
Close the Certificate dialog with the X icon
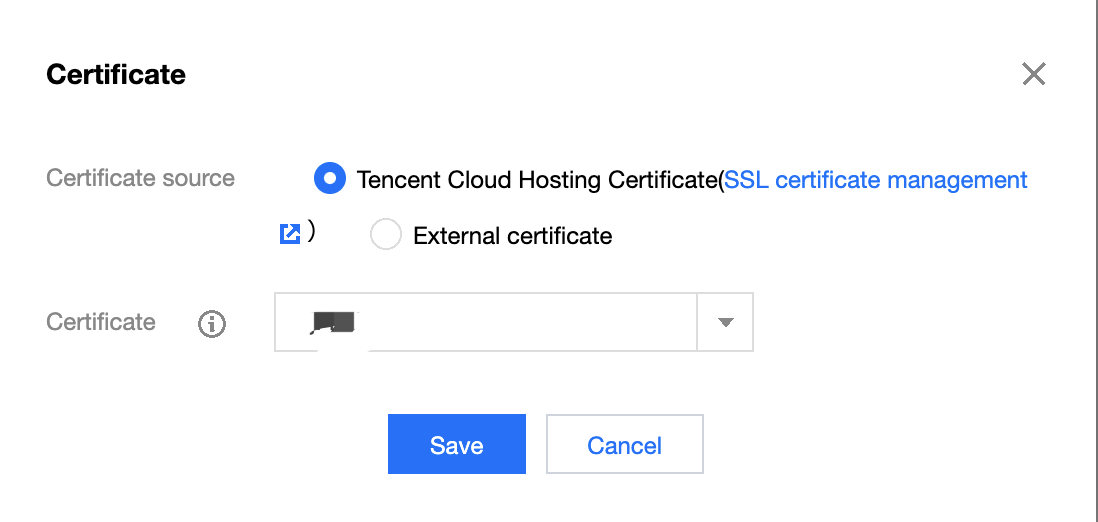pos(1034,74)
